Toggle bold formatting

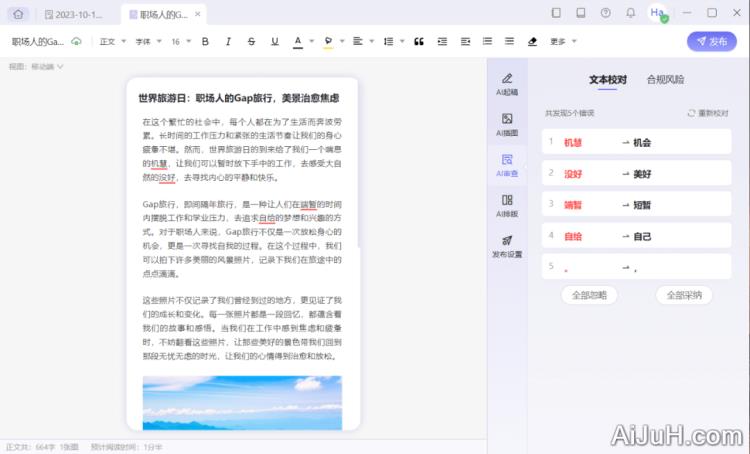coord(205,41)
